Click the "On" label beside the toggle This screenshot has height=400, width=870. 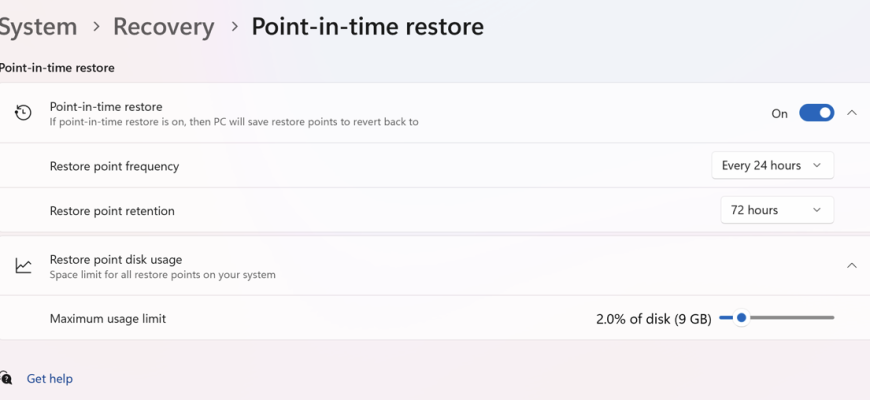[x=780, y=114]
